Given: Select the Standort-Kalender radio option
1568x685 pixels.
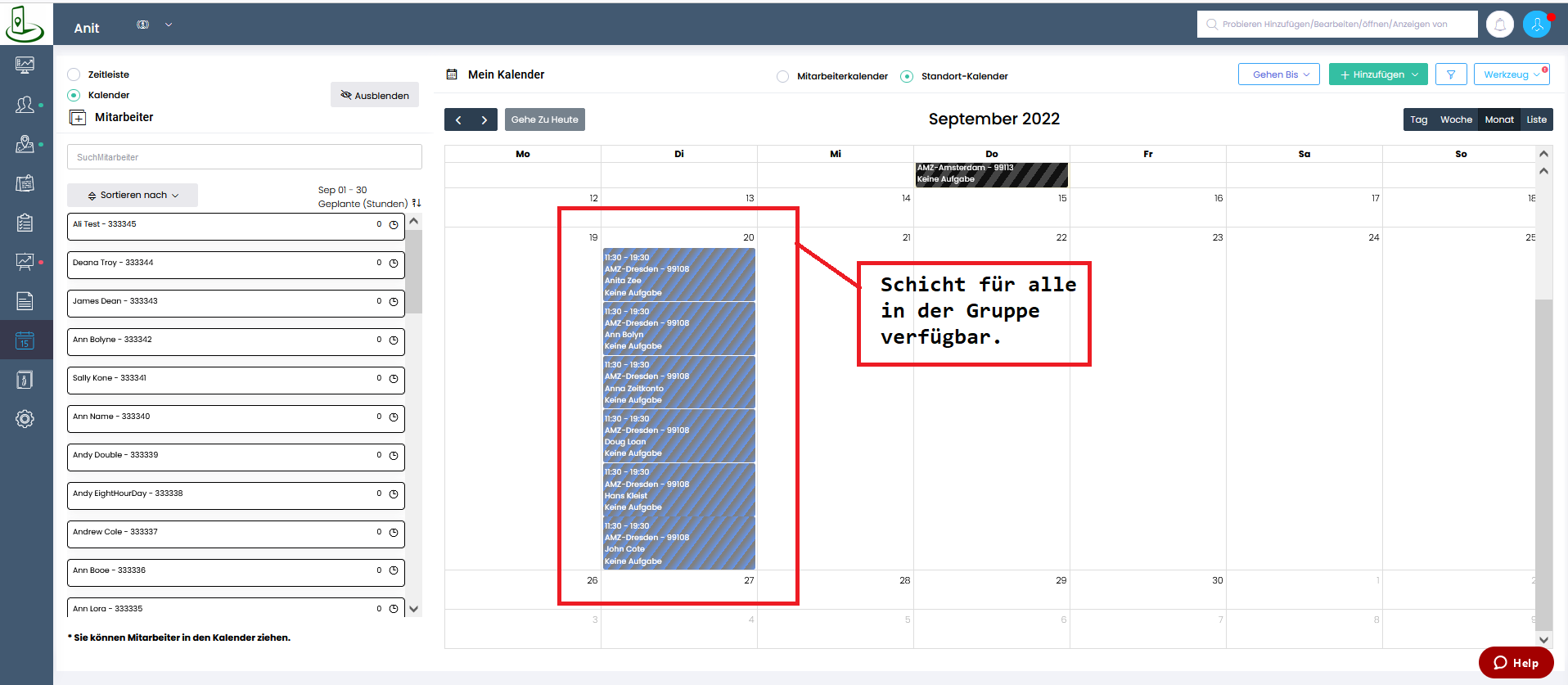Looking at the screenshot, I should [x=906, y=76].
